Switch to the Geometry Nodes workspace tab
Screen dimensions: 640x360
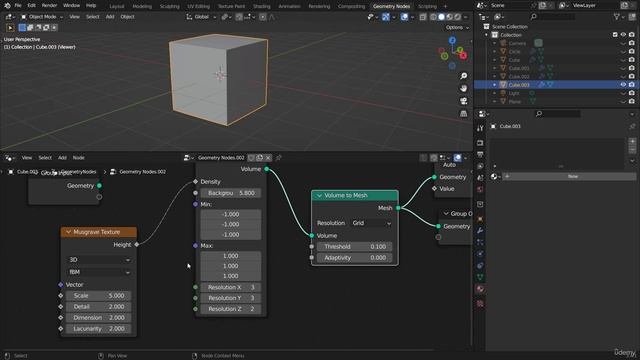[x=391, y=6]
